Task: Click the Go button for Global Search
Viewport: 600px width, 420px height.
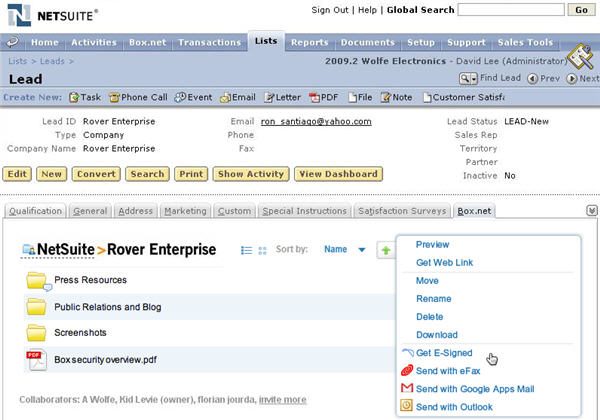Action: pyautogui.click(x=581, y=10)
